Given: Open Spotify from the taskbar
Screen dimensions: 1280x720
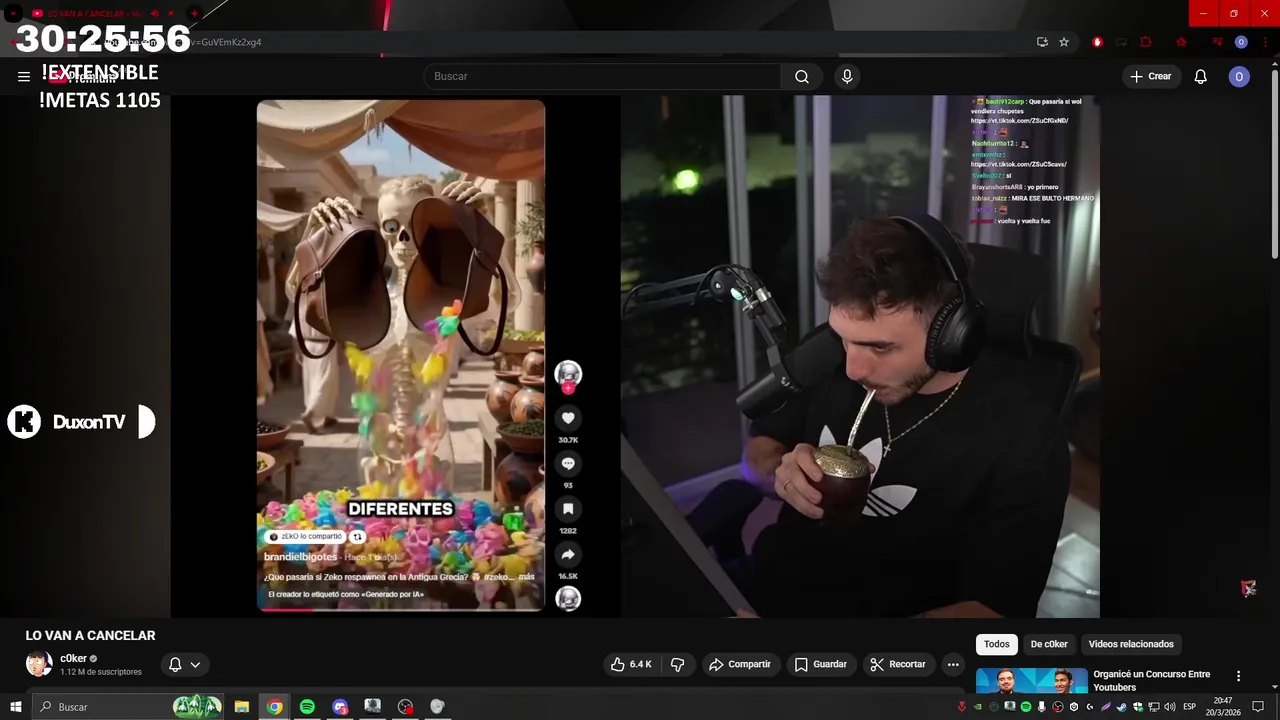Looking at the screenshot, I should pos(307,707).
